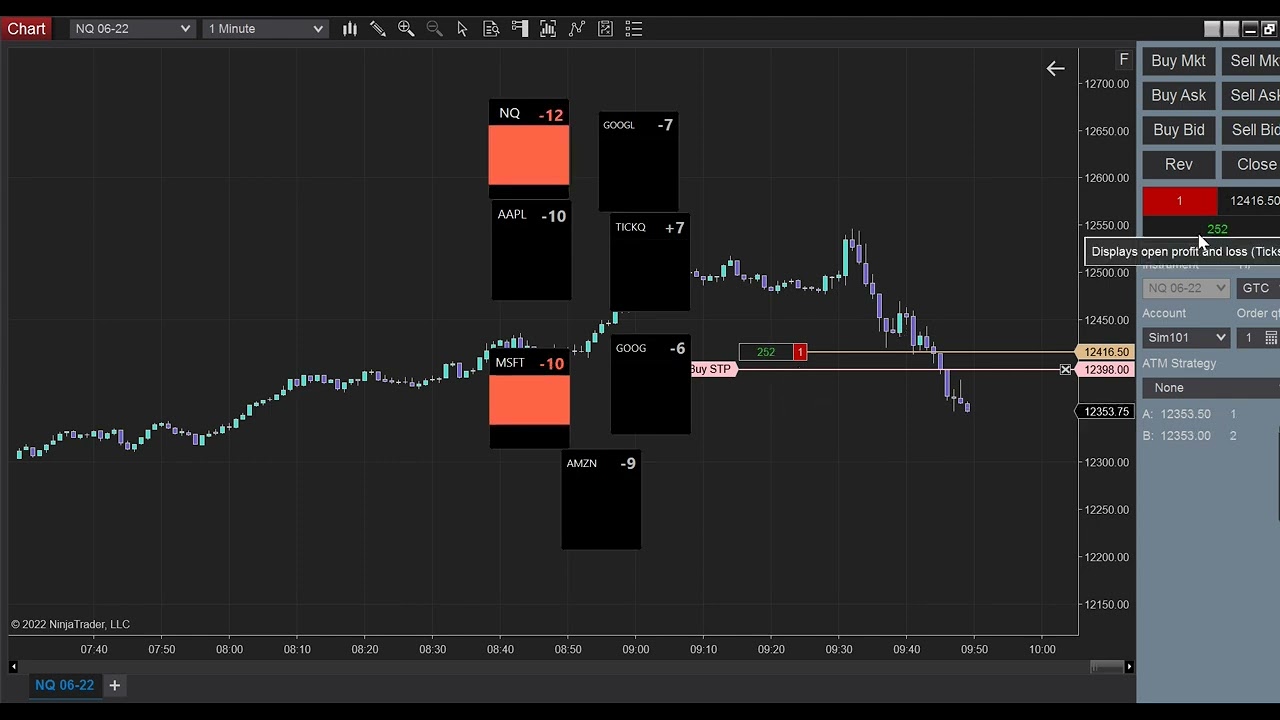Open the instrument dropdown NQ 06-22 in toolbar
This screenshot has height=720, width=1280.
[x=132, y=29]
